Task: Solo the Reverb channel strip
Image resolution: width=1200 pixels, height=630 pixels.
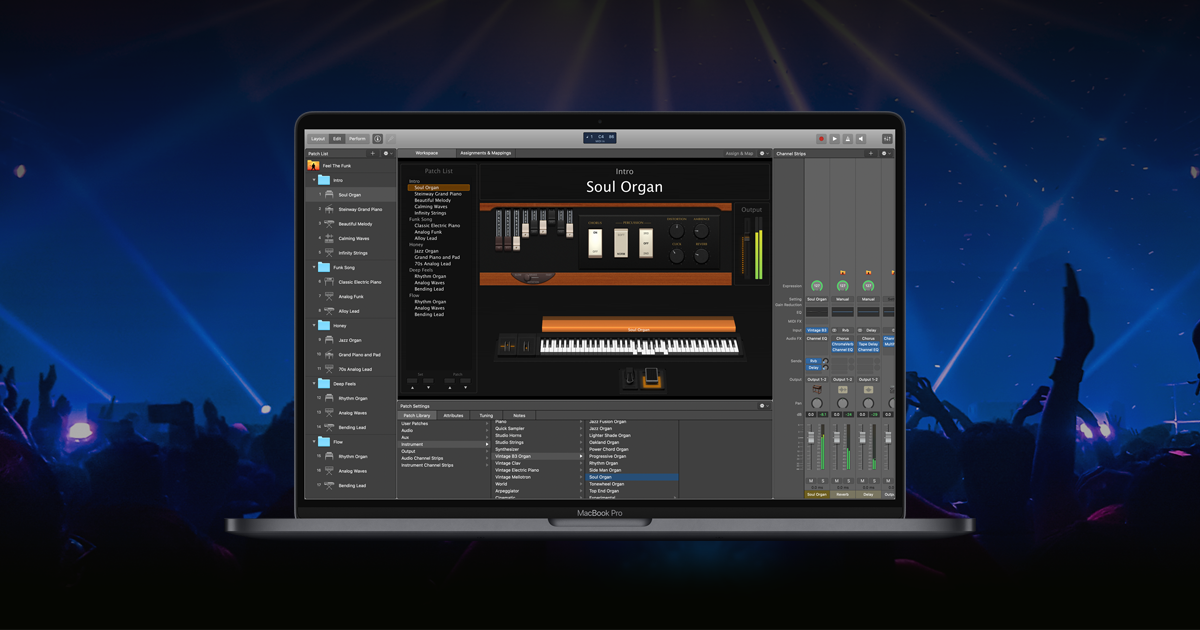Action: coord(848,480)
